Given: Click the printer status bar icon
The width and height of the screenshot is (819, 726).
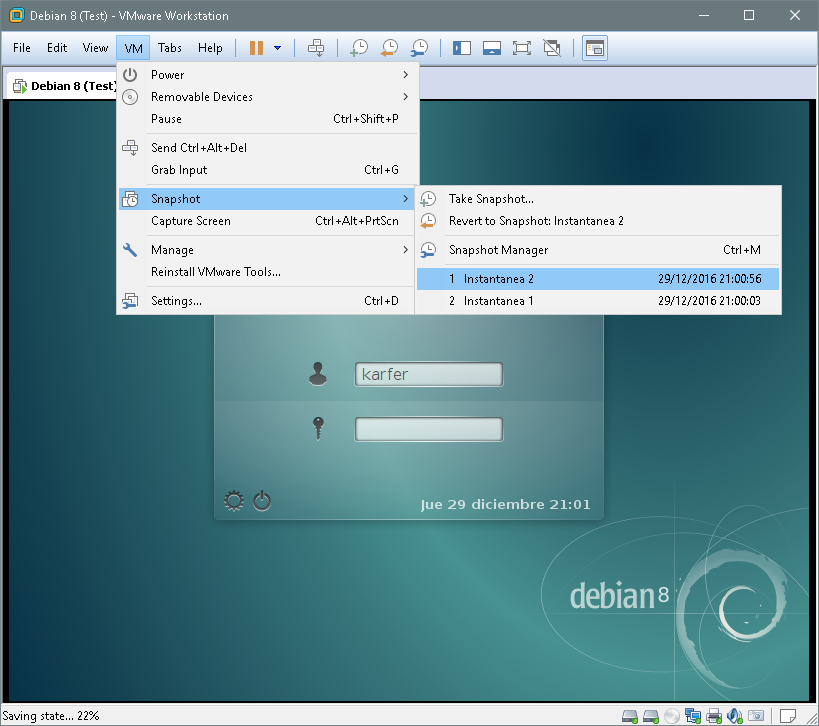Looking at the screenshot, I should pos(714,716).
